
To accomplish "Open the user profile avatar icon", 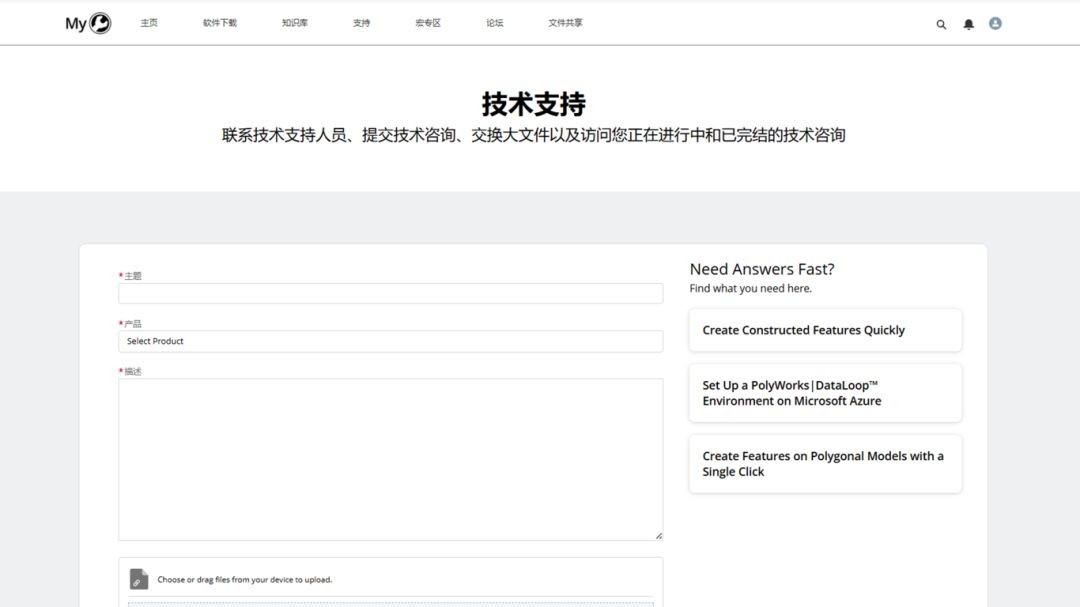I will (x=995, y=23).
